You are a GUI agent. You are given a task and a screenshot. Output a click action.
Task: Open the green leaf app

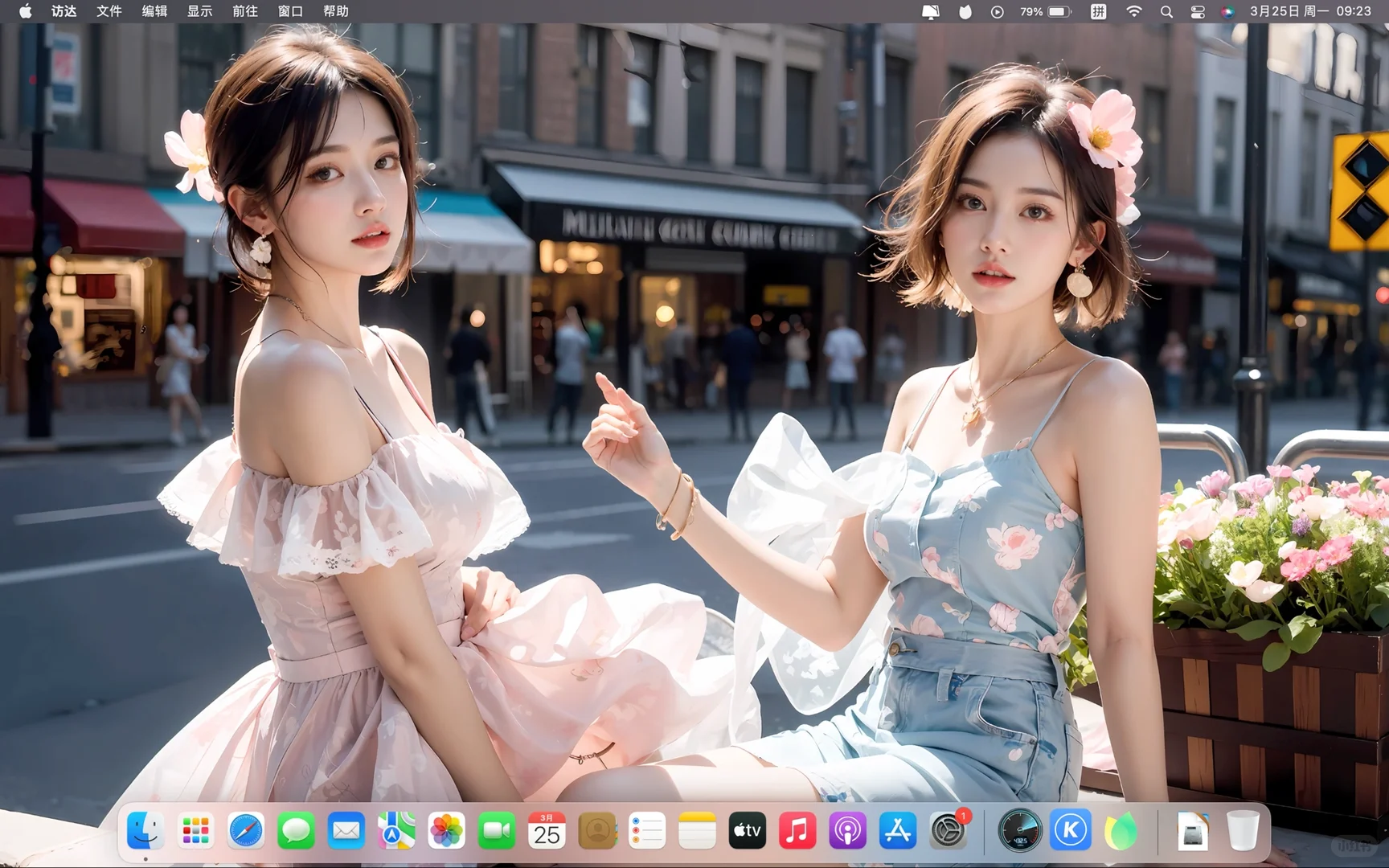tap(1121, 830)
